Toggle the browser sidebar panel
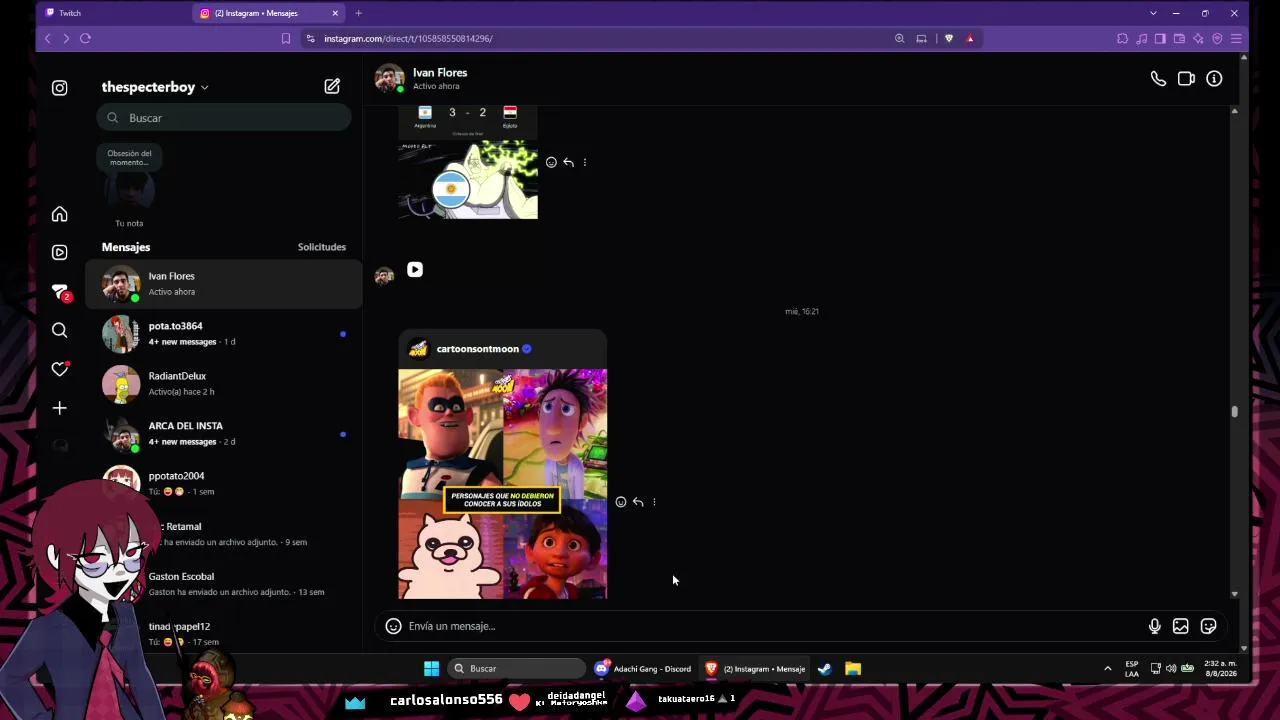 1160,39
